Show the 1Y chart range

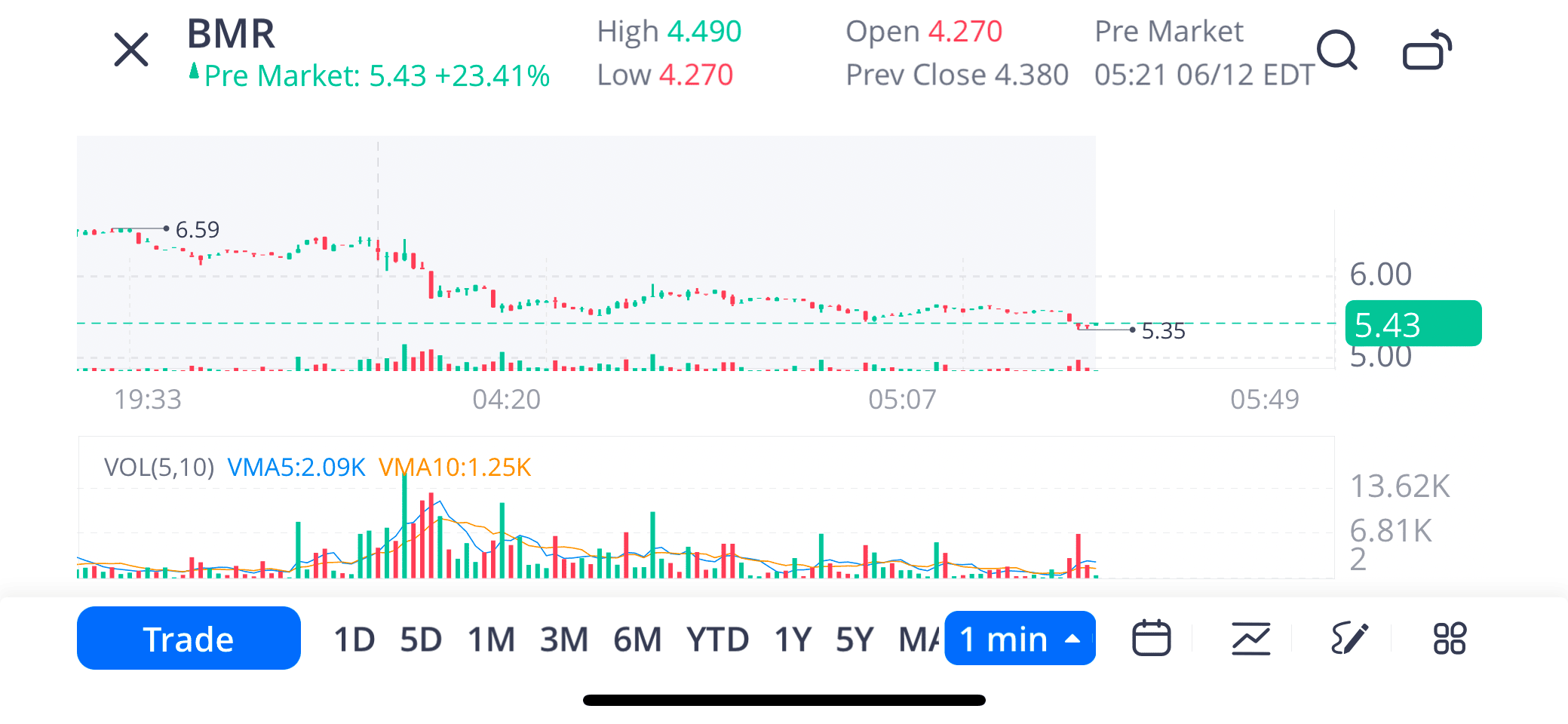793,640
